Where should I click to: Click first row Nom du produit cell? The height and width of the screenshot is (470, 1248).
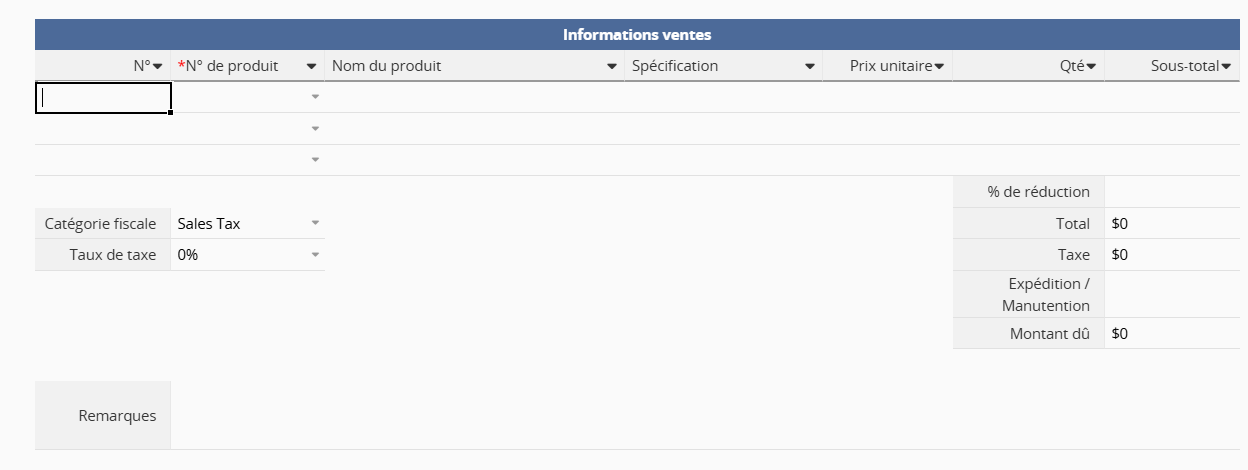coord(474,97)
